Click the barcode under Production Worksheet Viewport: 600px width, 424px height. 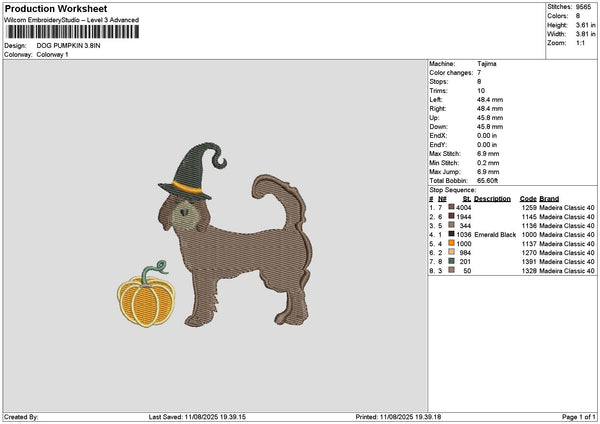click(x=73, y=31)
